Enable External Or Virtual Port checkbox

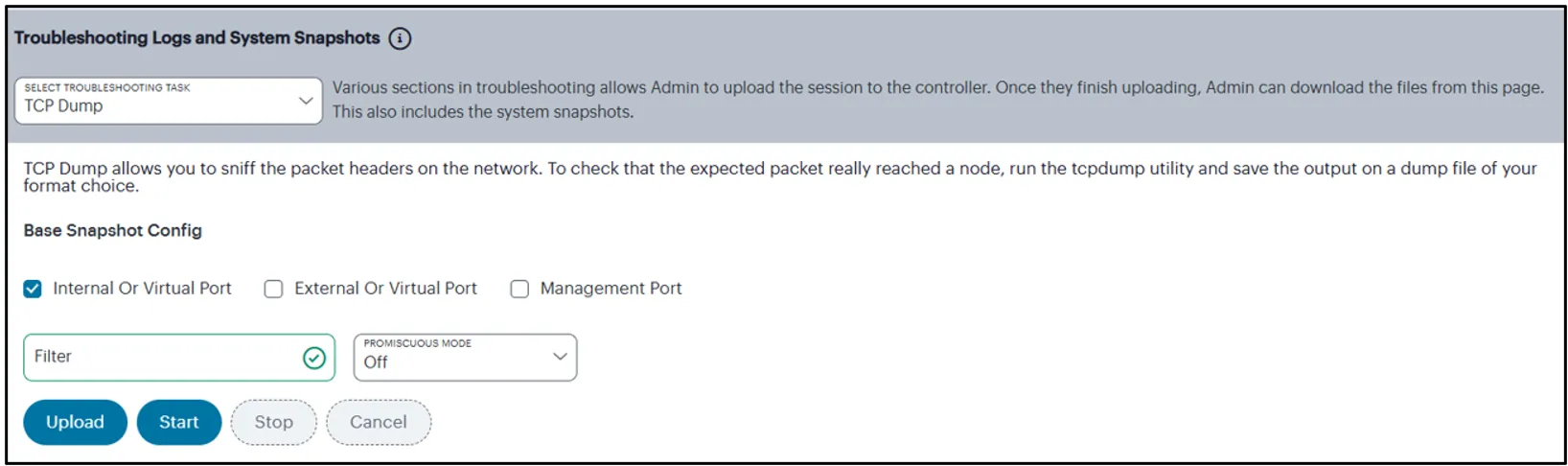pyautogui.click(x=274, y=289)
